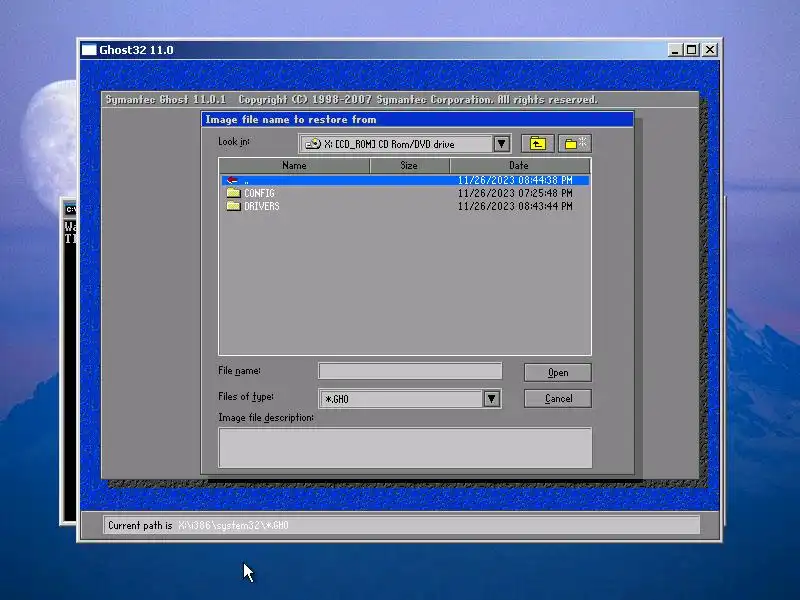Open the X: CD Rom/DVD drive combo box
800x600 pixels.
coord(405,144)
